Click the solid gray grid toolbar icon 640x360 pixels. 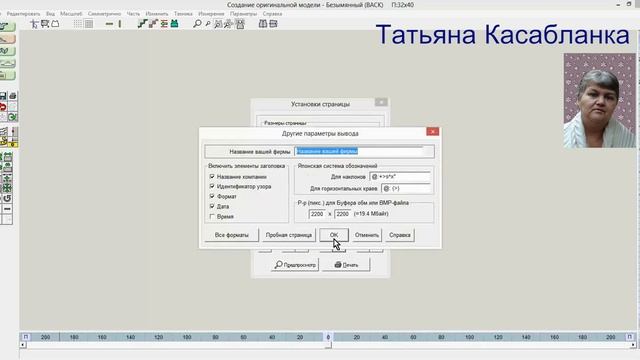[x=89, y=24]
